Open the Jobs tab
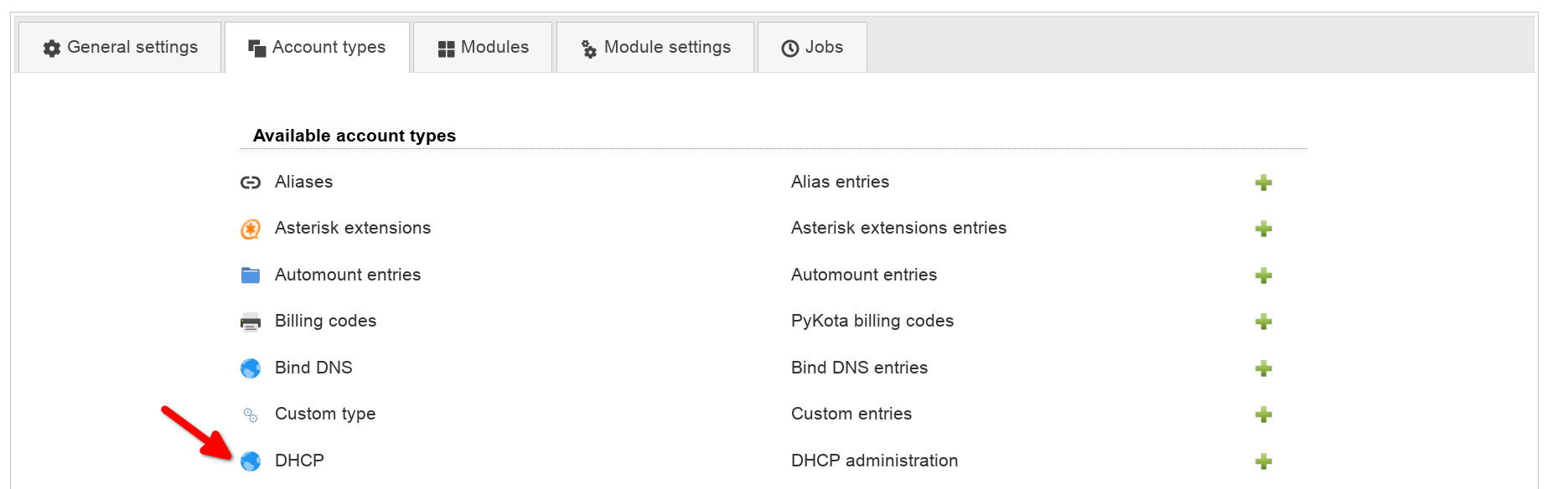The height and width of the screenshot is (489, 1568). (x=812, y=48)
